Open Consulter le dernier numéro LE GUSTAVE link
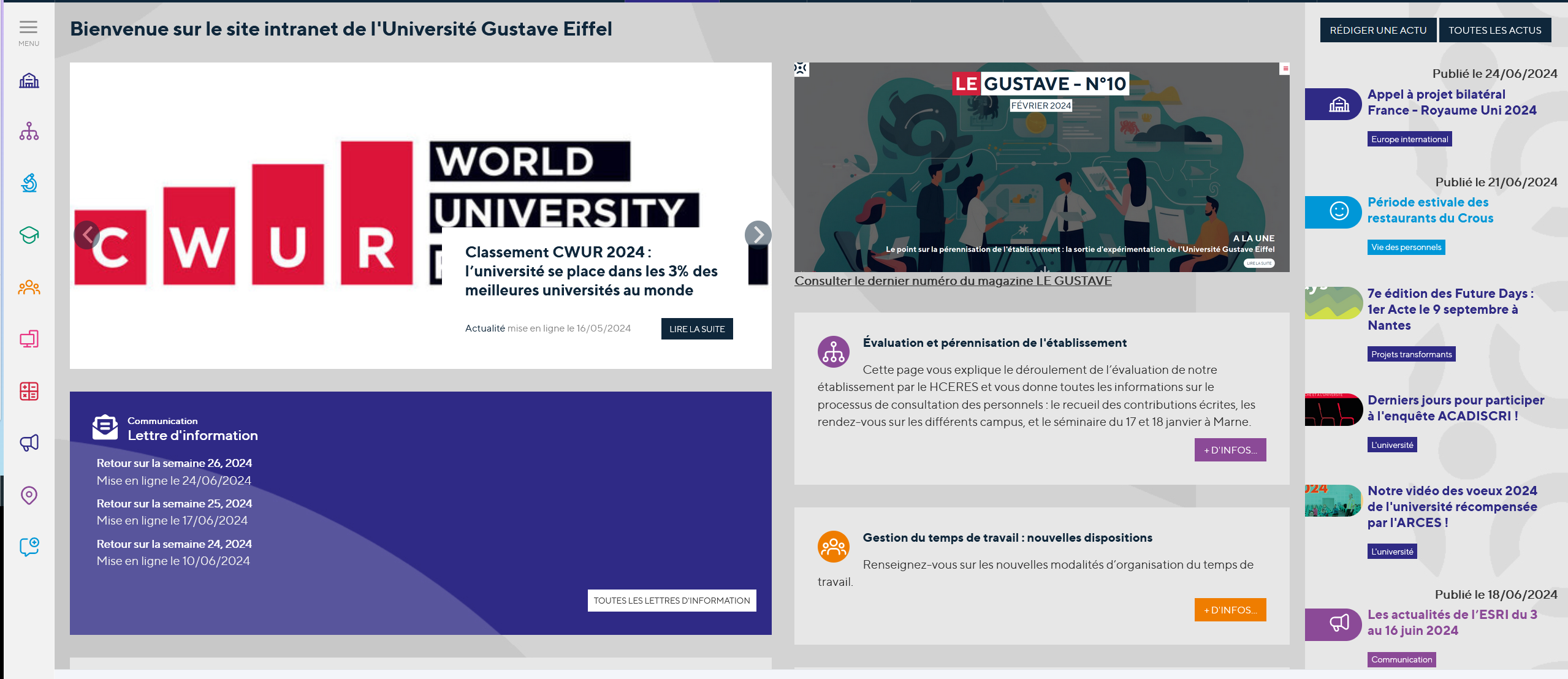1568x679 pixels. click(x=953, y=281)
